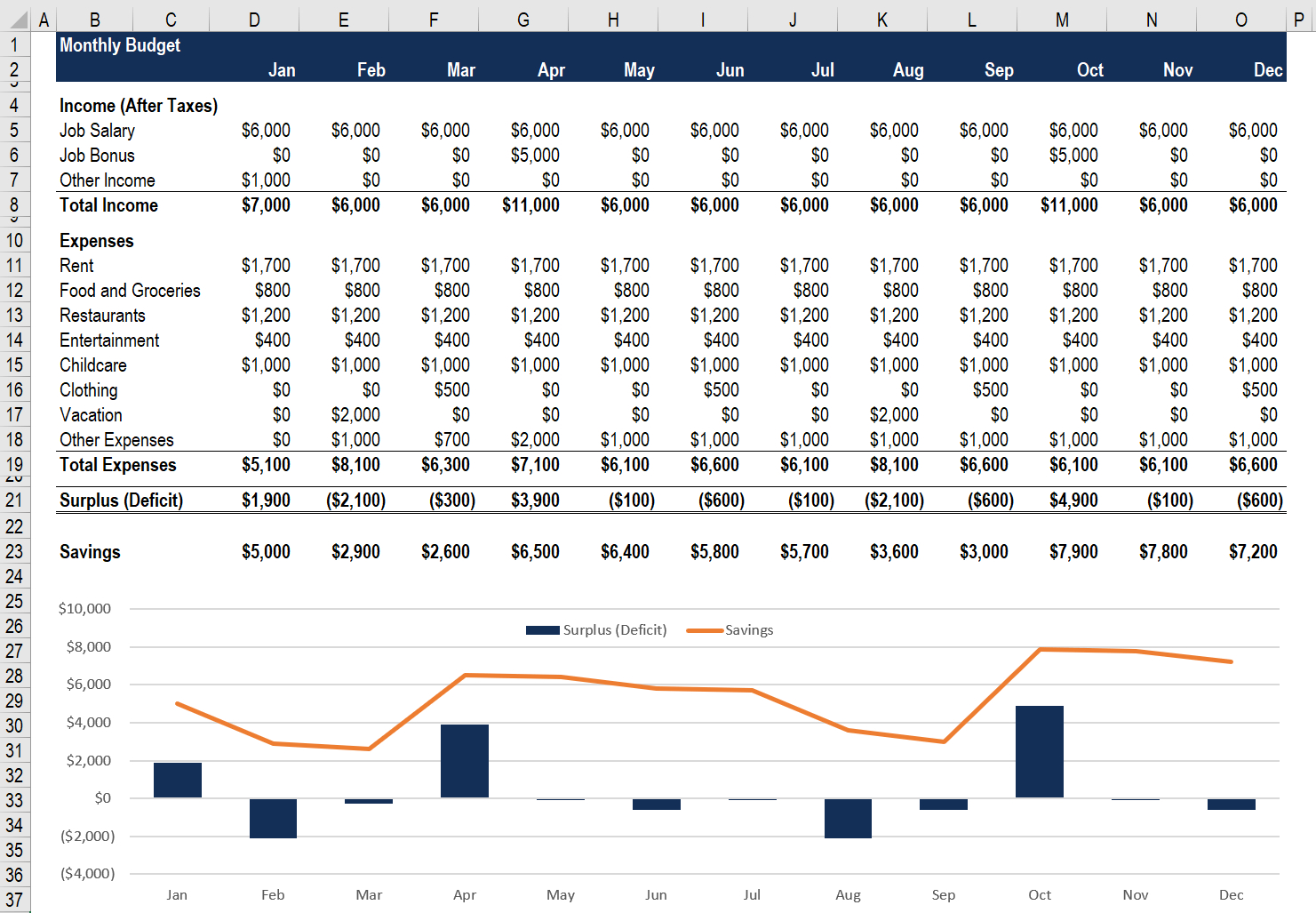Select the Feb column header E

pyautogui.click(x=343, y=19)
